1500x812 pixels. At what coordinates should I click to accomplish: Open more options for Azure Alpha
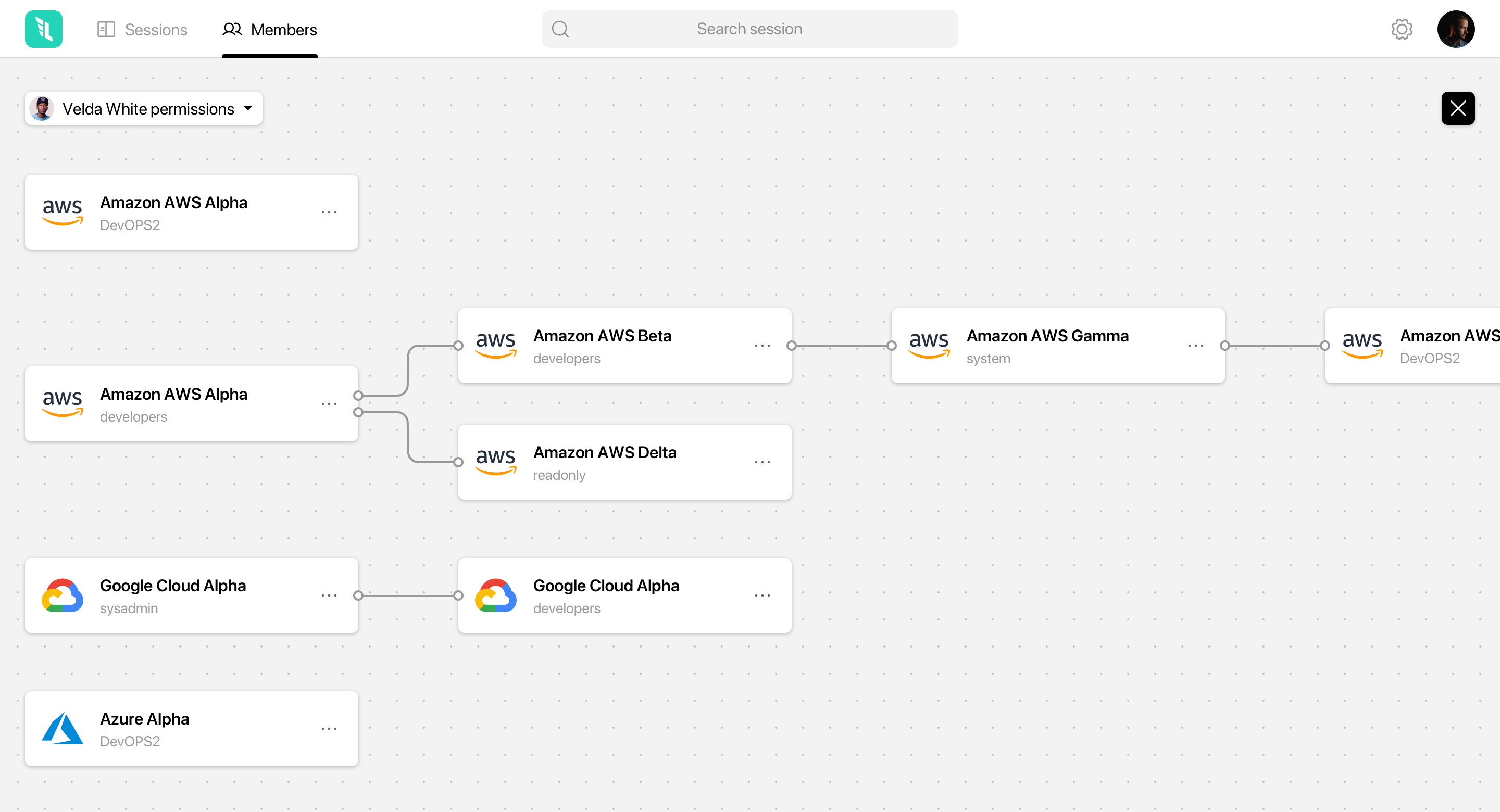[329, 729]
